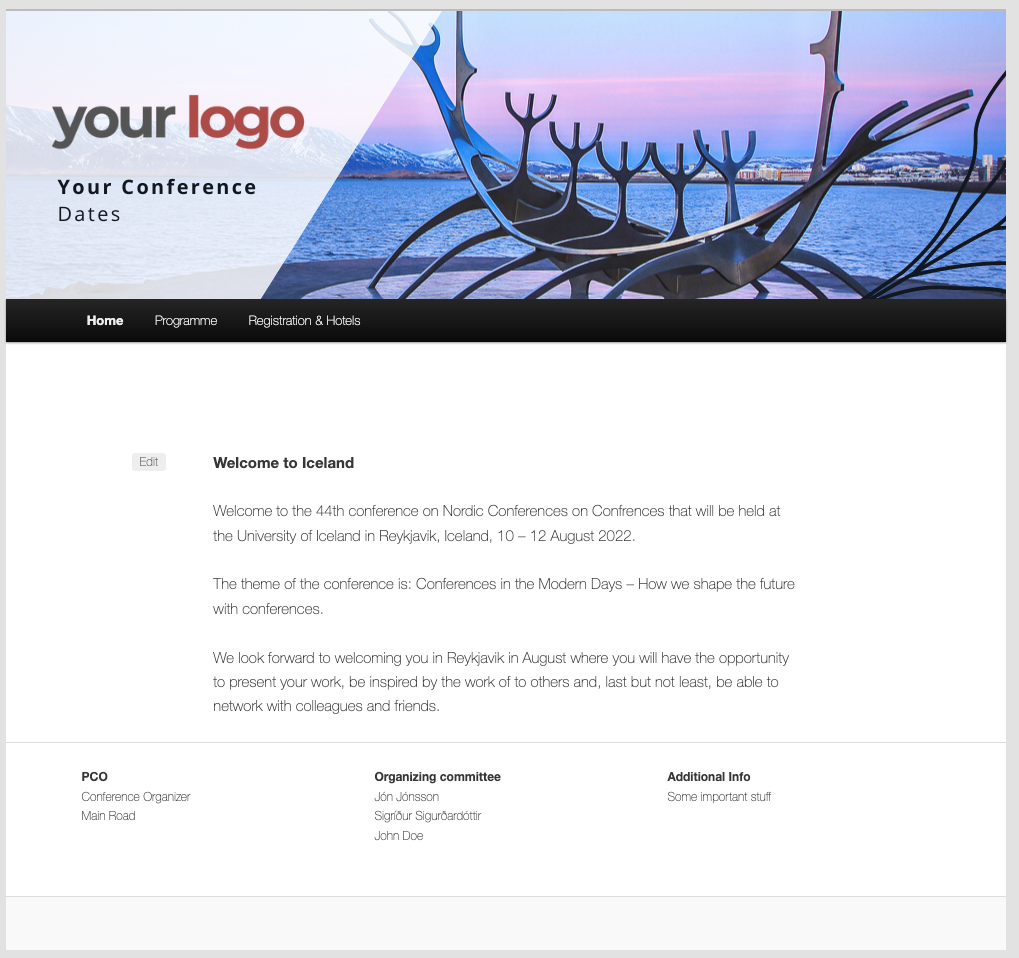
Task: Click 'Some important stuff' footer text
Action: pyautogui.click(x=719, y=797)
